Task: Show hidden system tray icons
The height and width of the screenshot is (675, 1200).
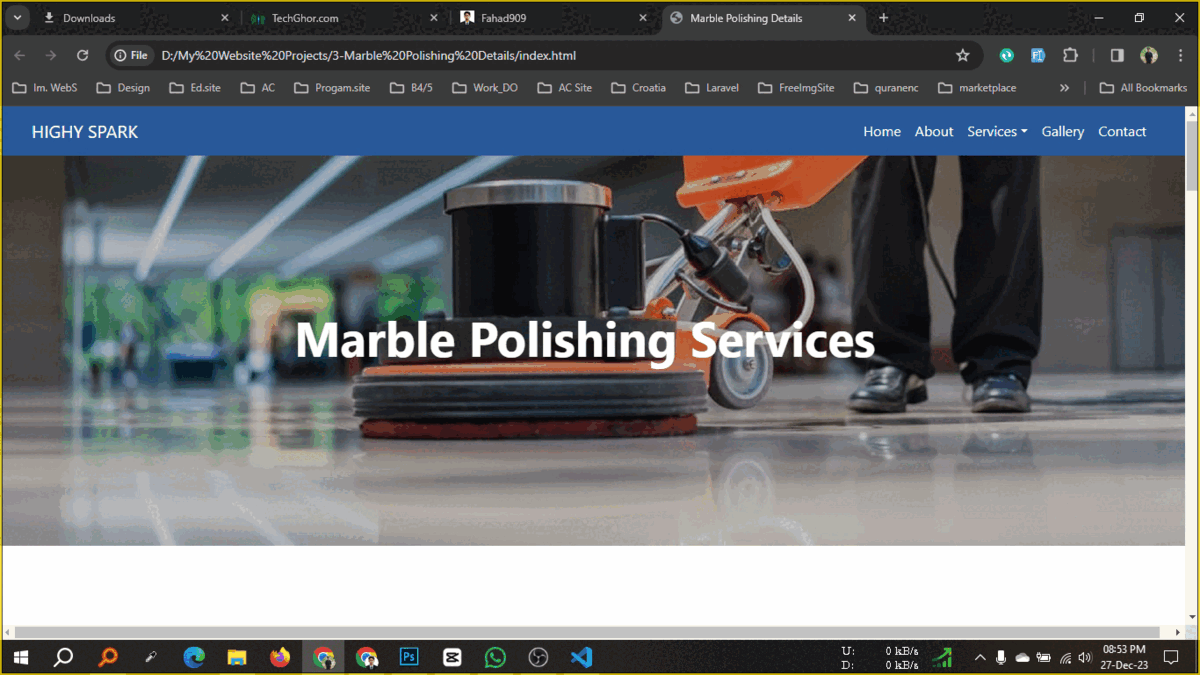Action: [x=980, y=657]
